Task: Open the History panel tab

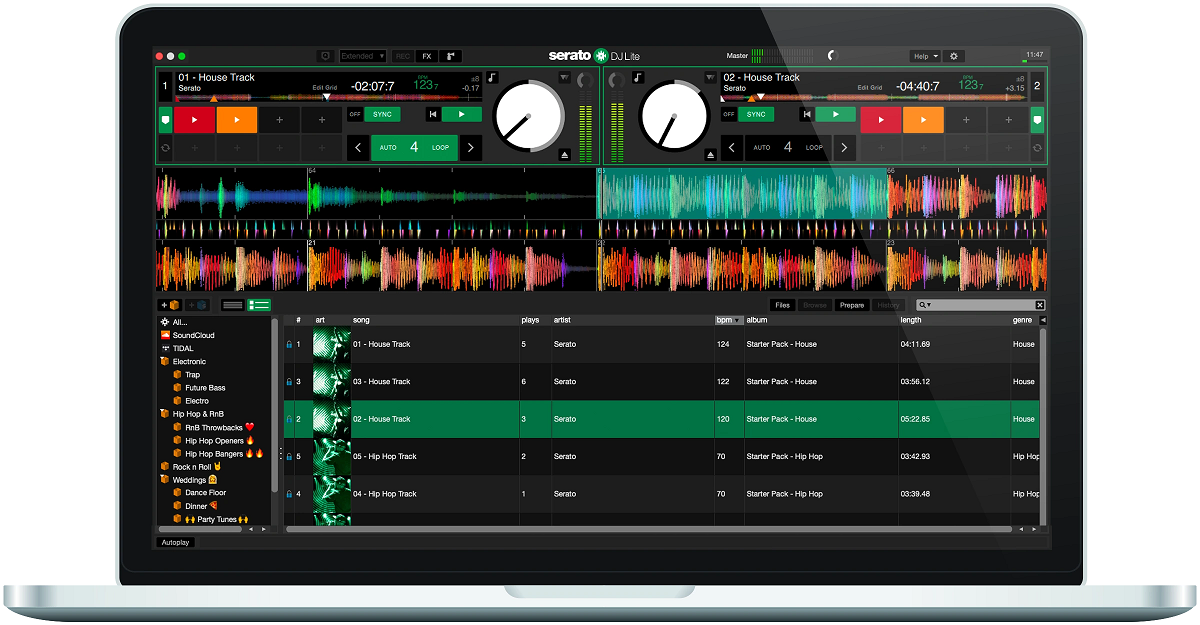Action: tap(888, 305)
